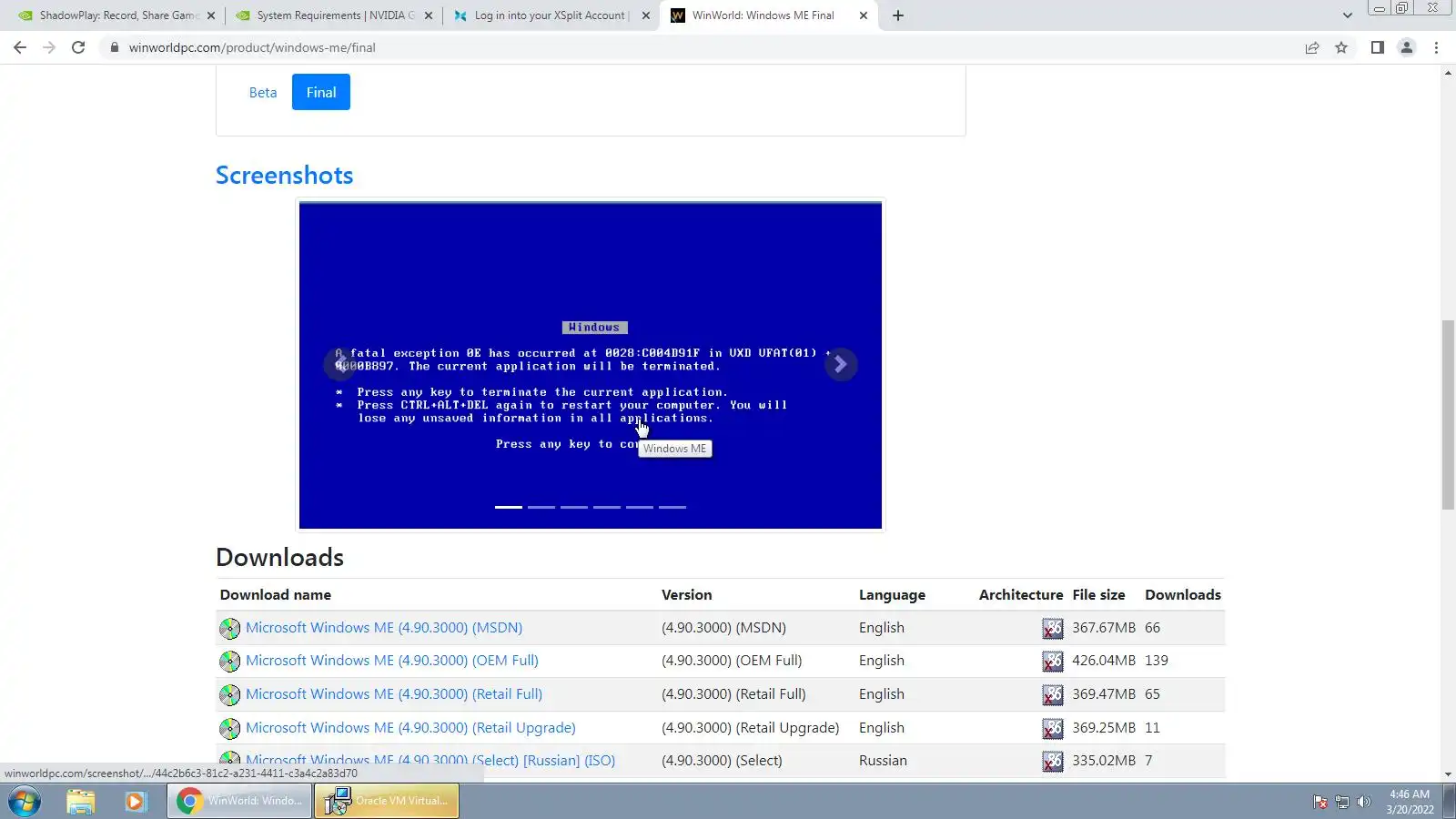Click the '426.04MB' file size cell

pos(1104,661)
